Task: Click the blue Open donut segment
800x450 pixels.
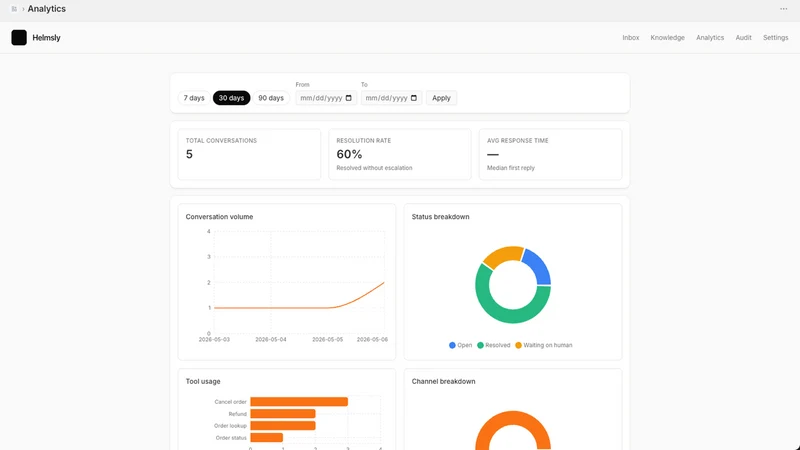Action: pyautogui.click(x=541, y=267)
